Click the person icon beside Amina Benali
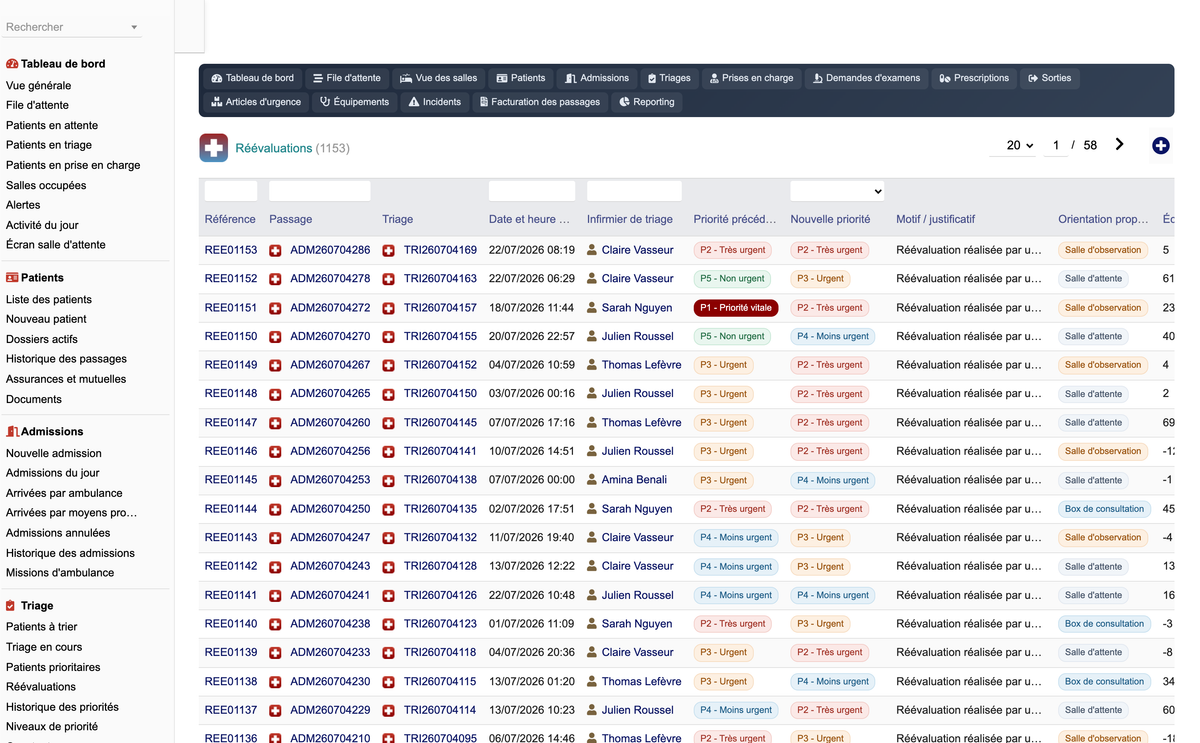The width and height of the screenshot is (1200, 743). tap(592, 480)
